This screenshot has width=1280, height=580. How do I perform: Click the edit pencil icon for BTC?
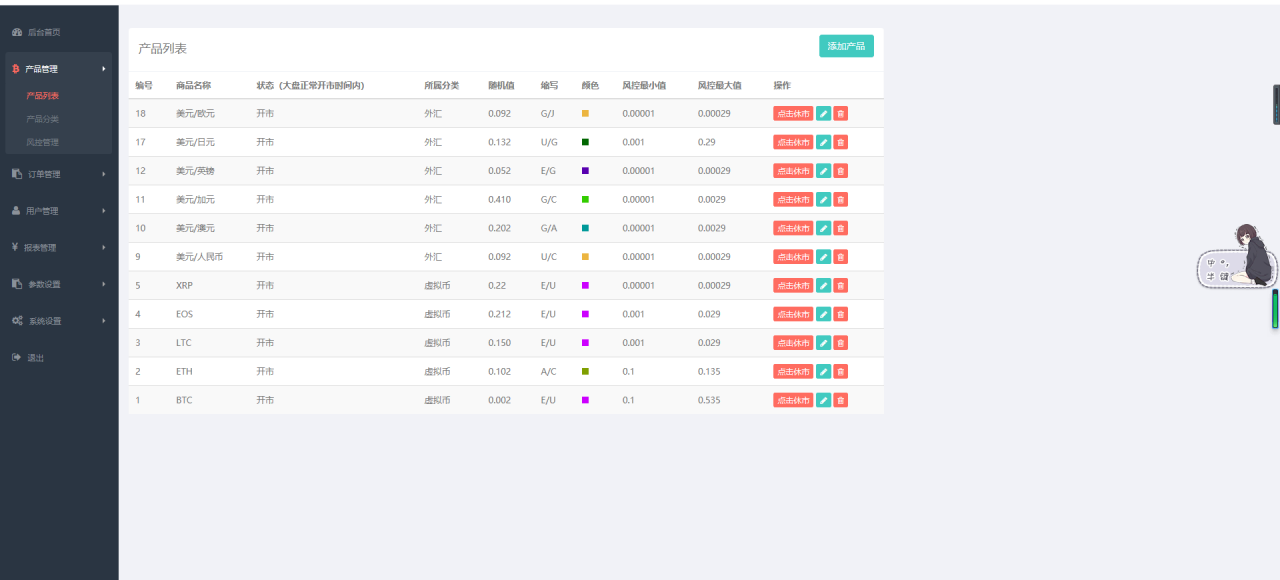(823, 400)
